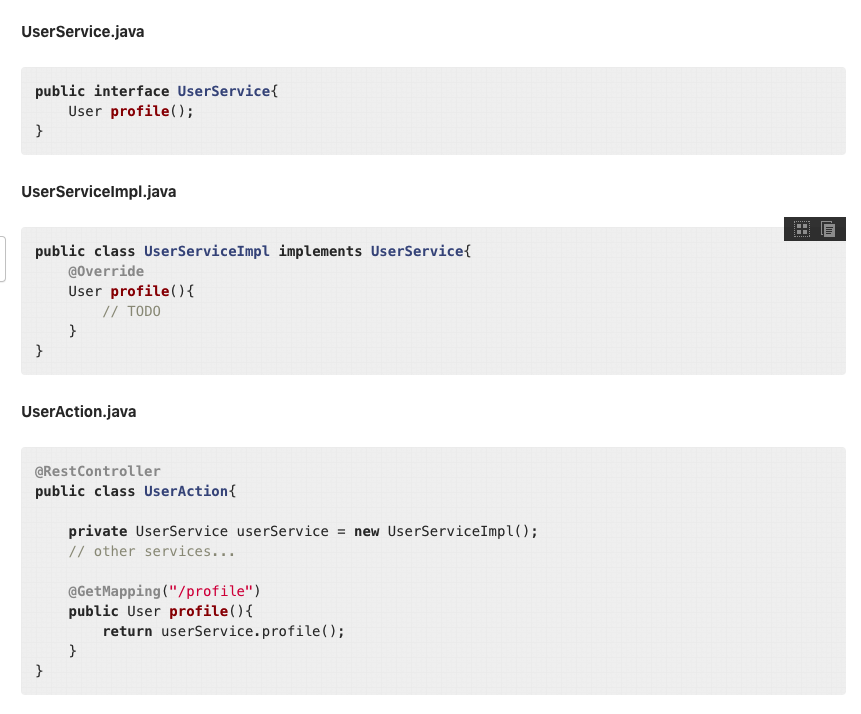Click the @Override annotation in the code
The width and height of the screenshot is (861, 714).
click(x=106, y=271)
